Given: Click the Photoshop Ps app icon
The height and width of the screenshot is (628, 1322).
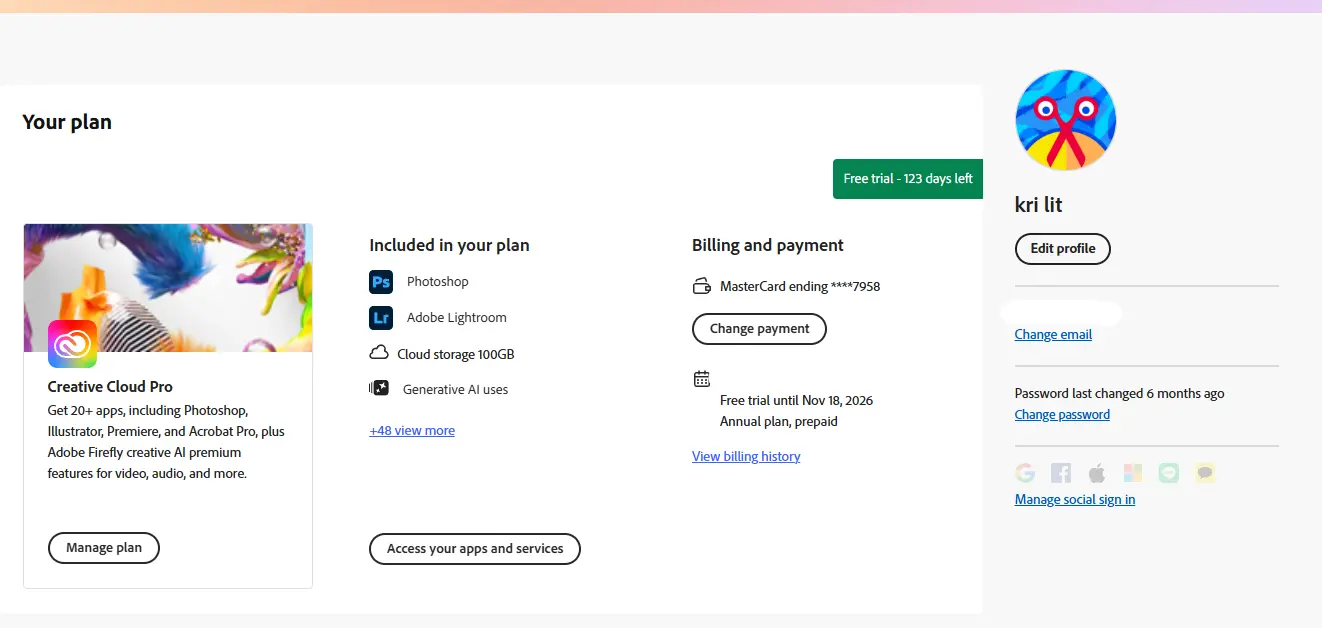Looking at the screenshot, I should click(381, 282).
